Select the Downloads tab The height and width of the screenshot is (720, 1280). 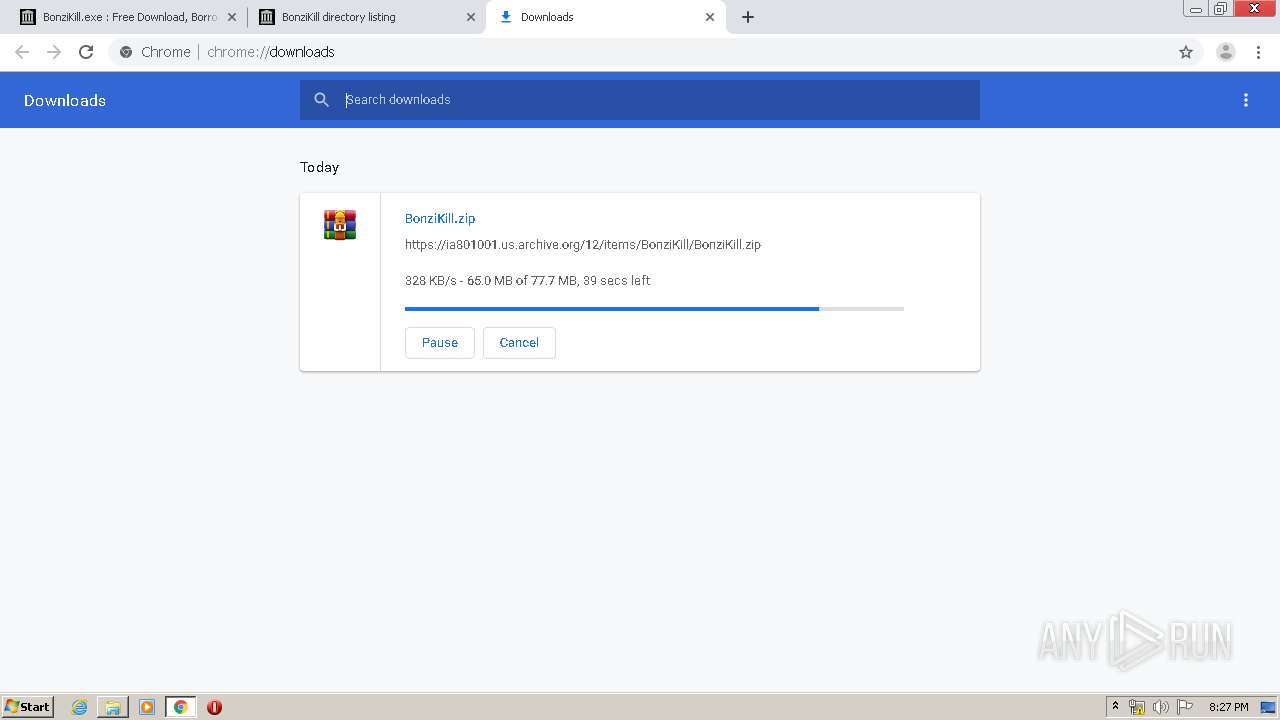click(x=606, y=17)
